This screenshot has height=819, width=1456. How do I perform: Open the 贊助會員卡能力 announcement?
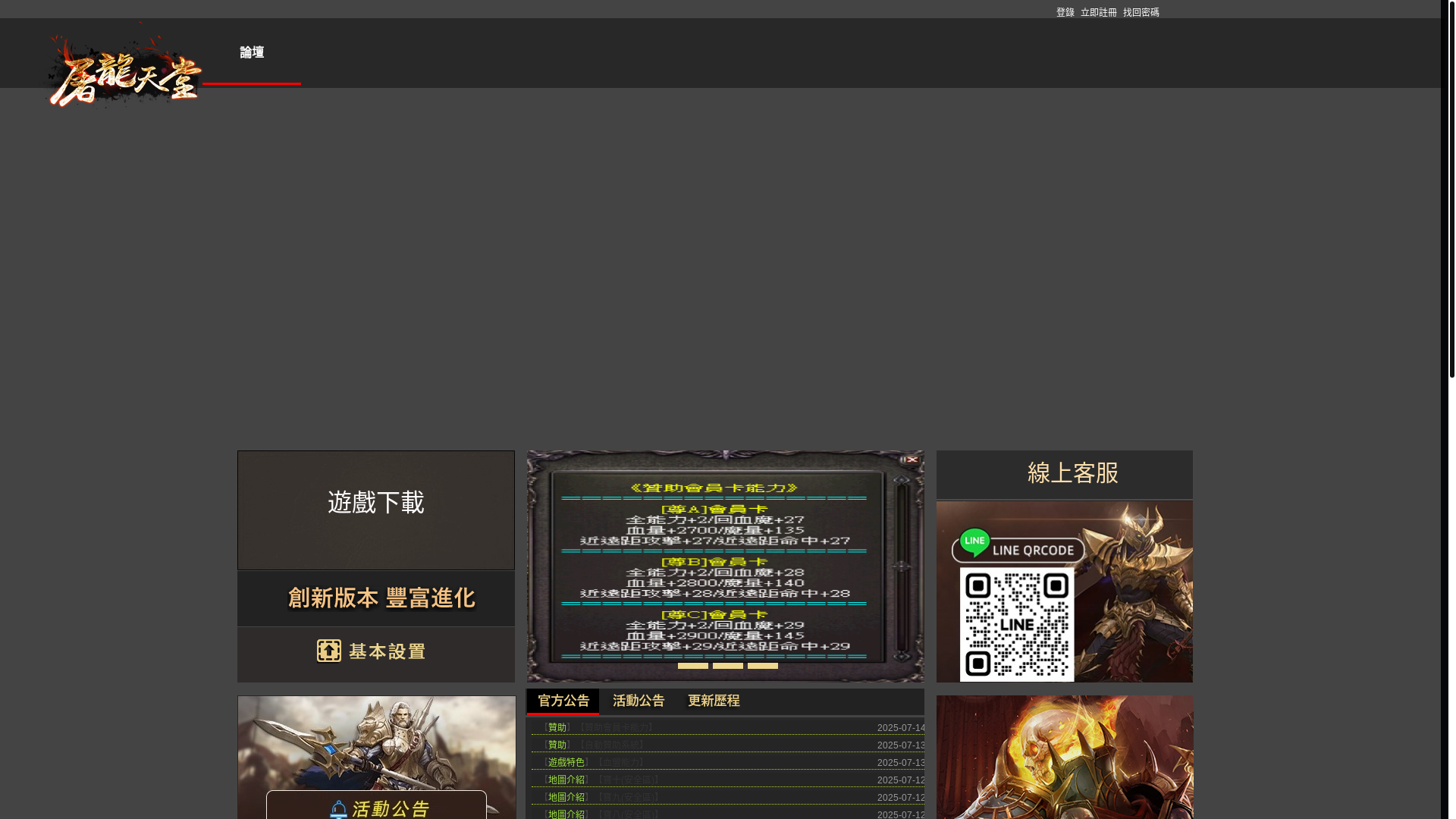(616, 727)
